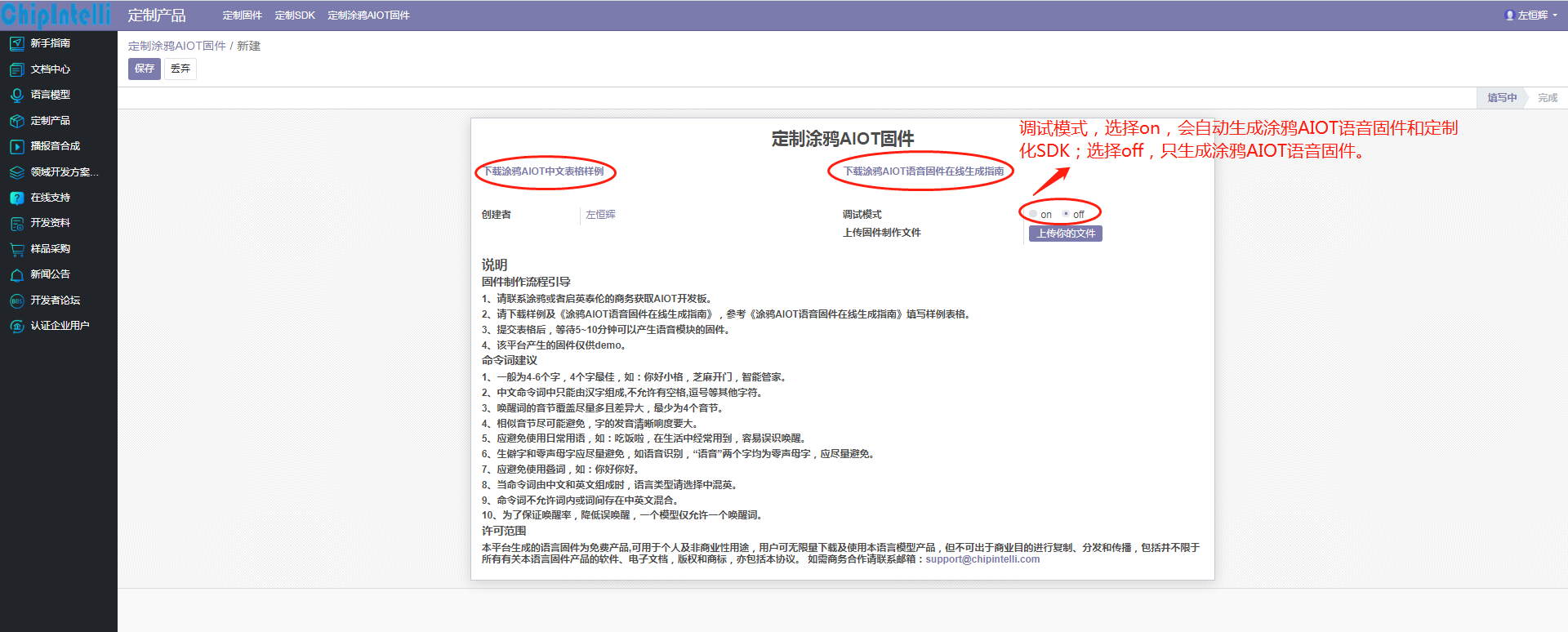1568x632 pixels.
Task: Click the 上传固件制作文件 field label
Action: (882, 233)
